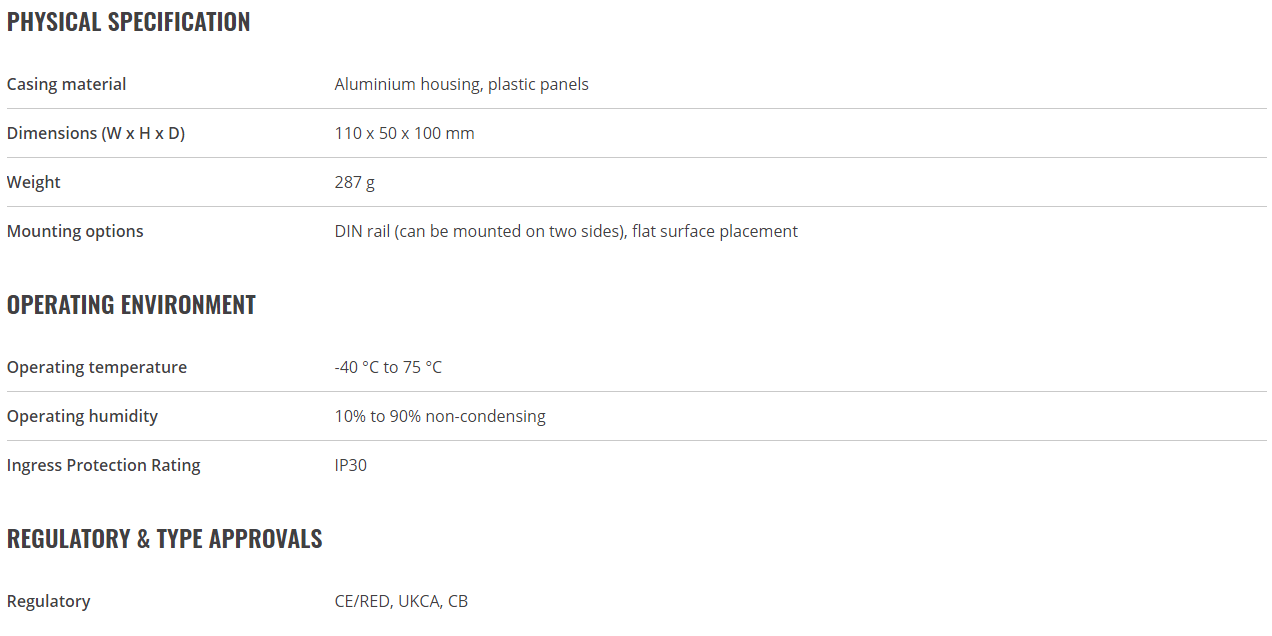The height and width of the screenshot is (636, 1272).
Task: Click the Regulatory & Type Approvals heading
Action: click(x=164, y=539)
